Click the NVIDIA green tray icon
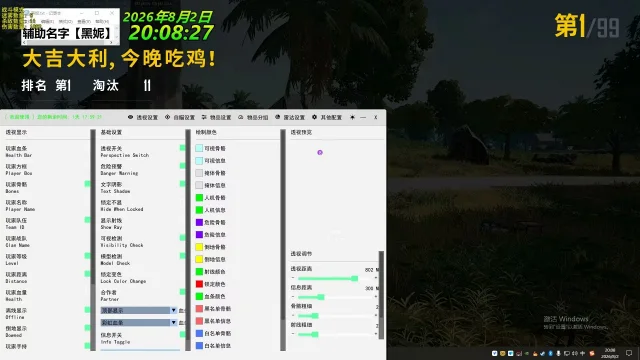 527,353
